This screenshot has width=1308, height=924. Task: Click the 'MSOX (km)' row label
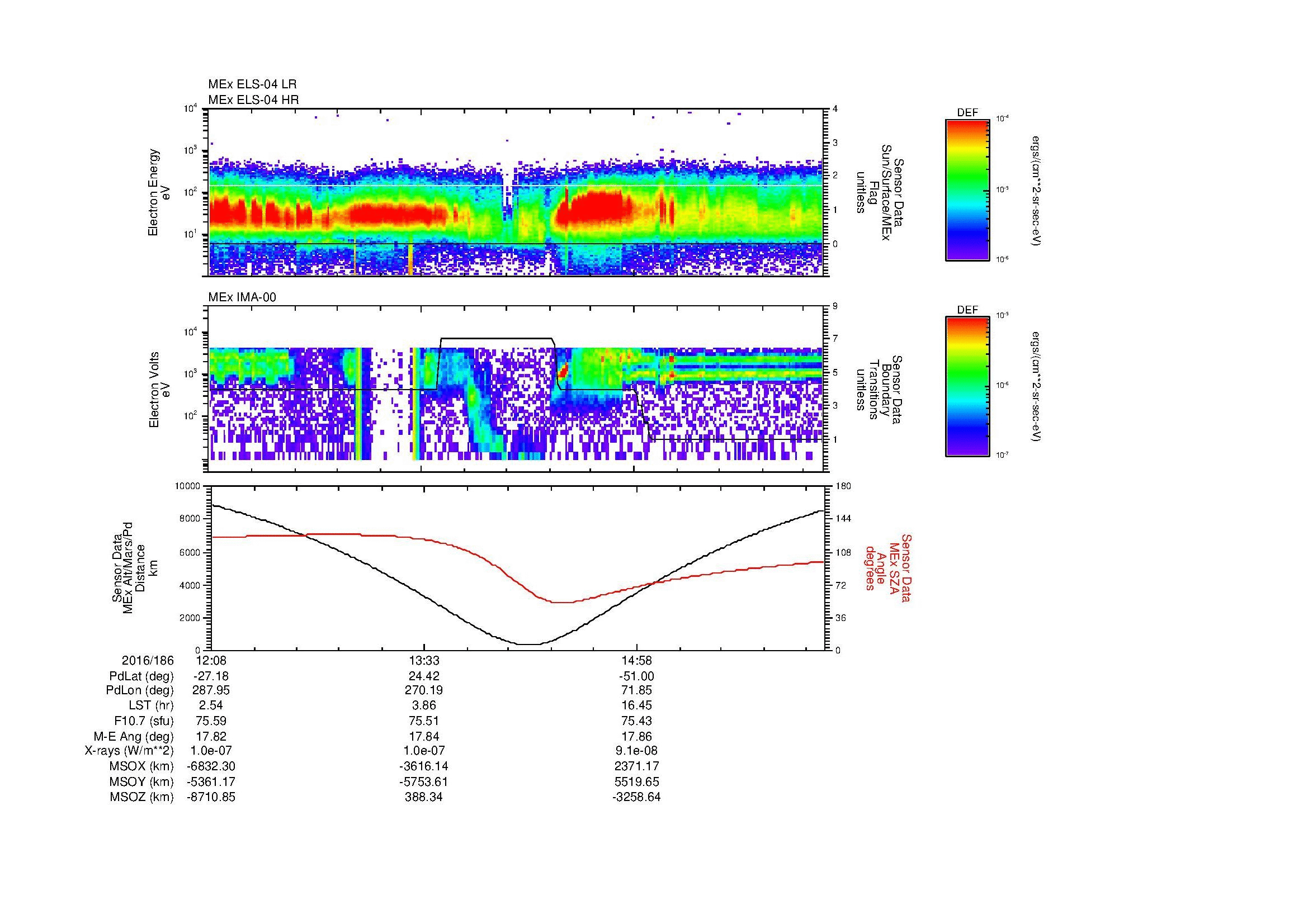(x=142, y=766)
